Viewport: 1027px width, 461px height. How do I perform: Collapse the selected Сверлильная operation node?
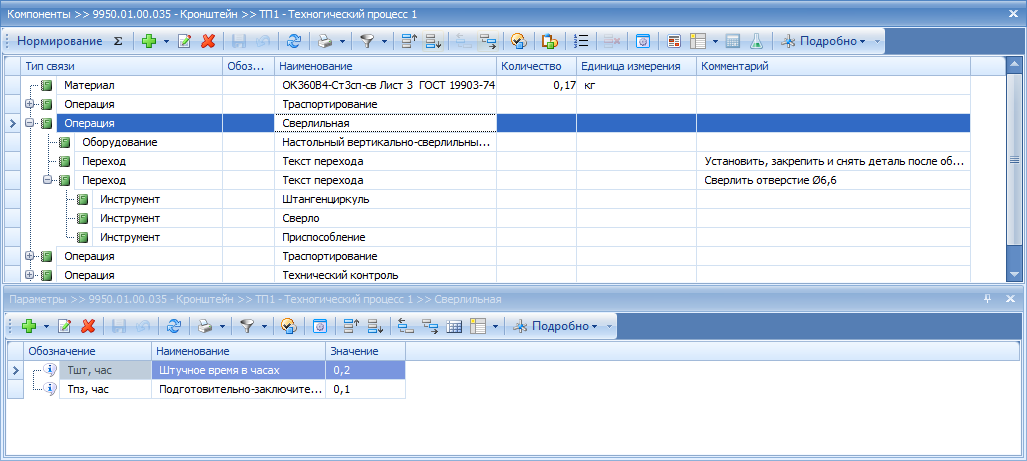29,123
